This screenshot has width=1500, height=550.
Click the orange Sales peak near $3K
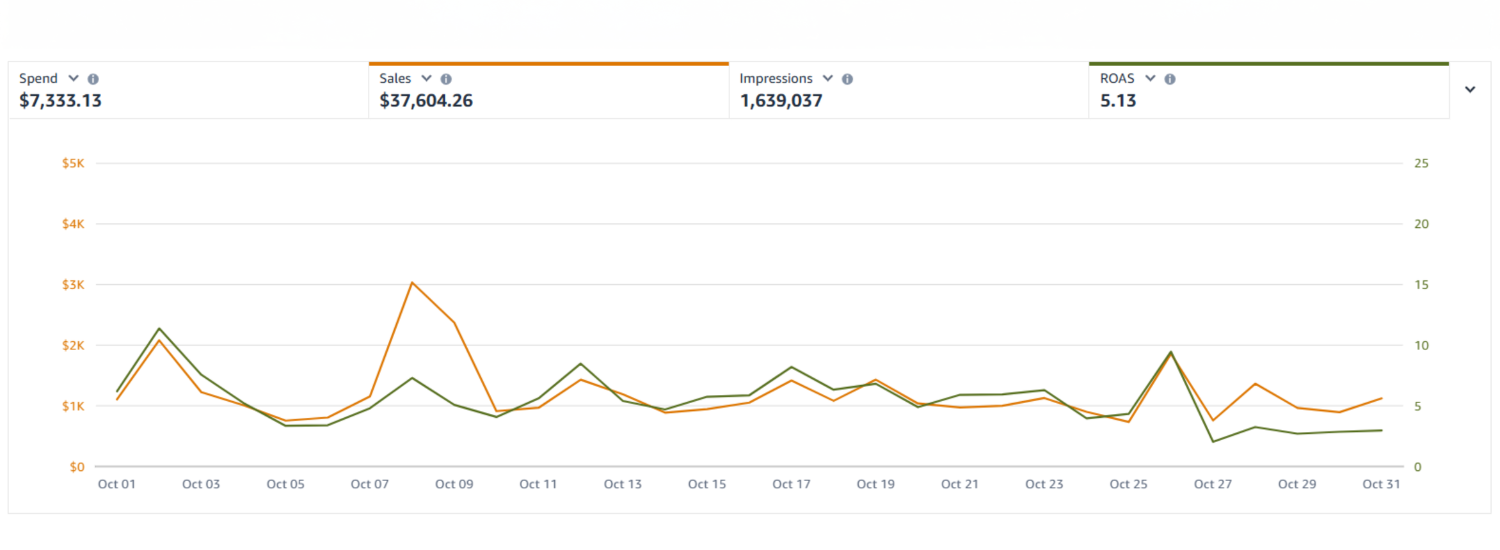[412, 283]
